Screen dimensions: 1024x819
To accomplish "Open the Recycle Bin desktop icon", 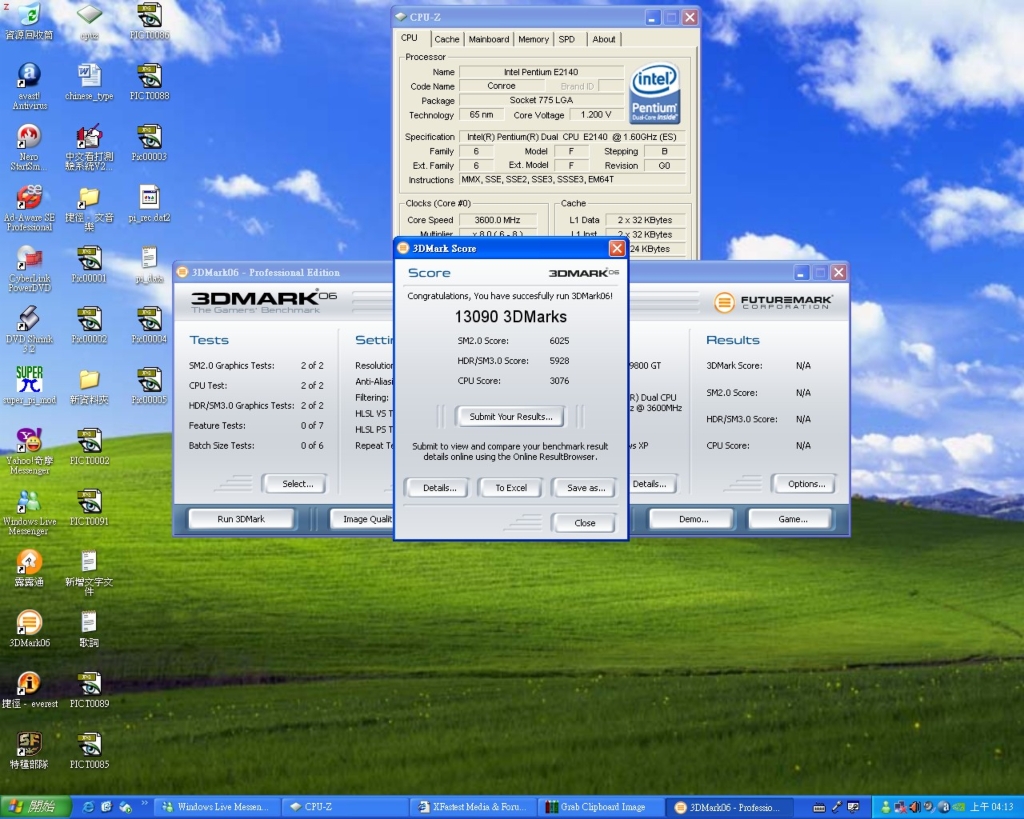I will point(29,21).
